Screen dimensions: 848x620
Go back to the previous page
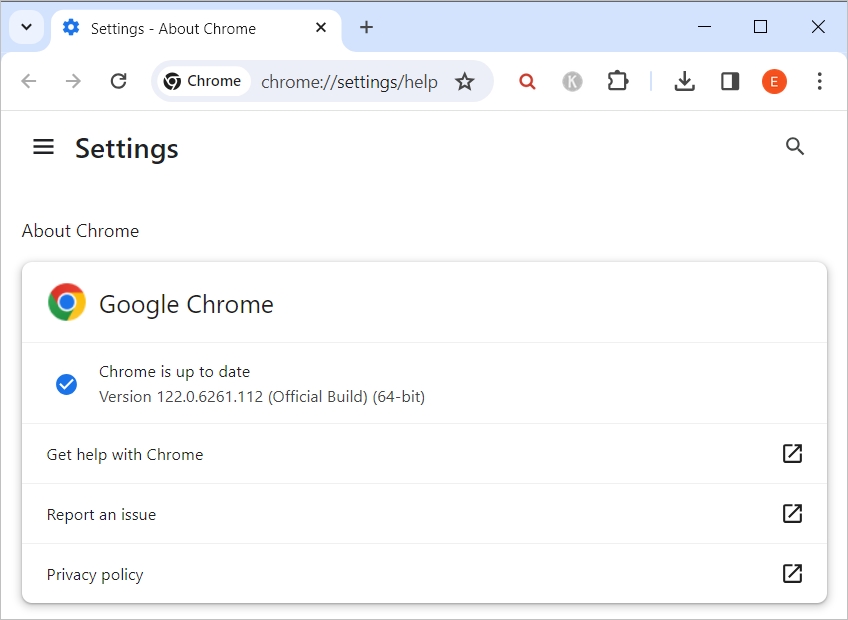[29, 82]
